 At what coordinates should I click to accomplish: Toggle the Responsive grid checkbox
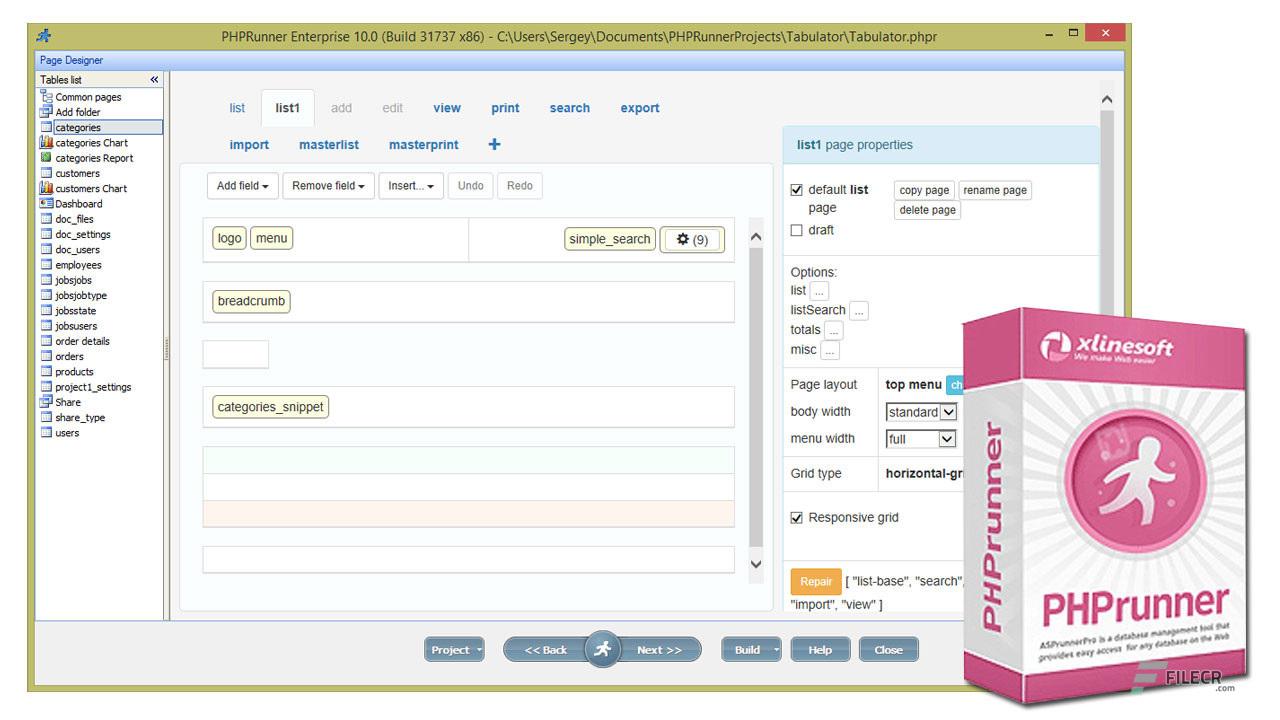797,518
